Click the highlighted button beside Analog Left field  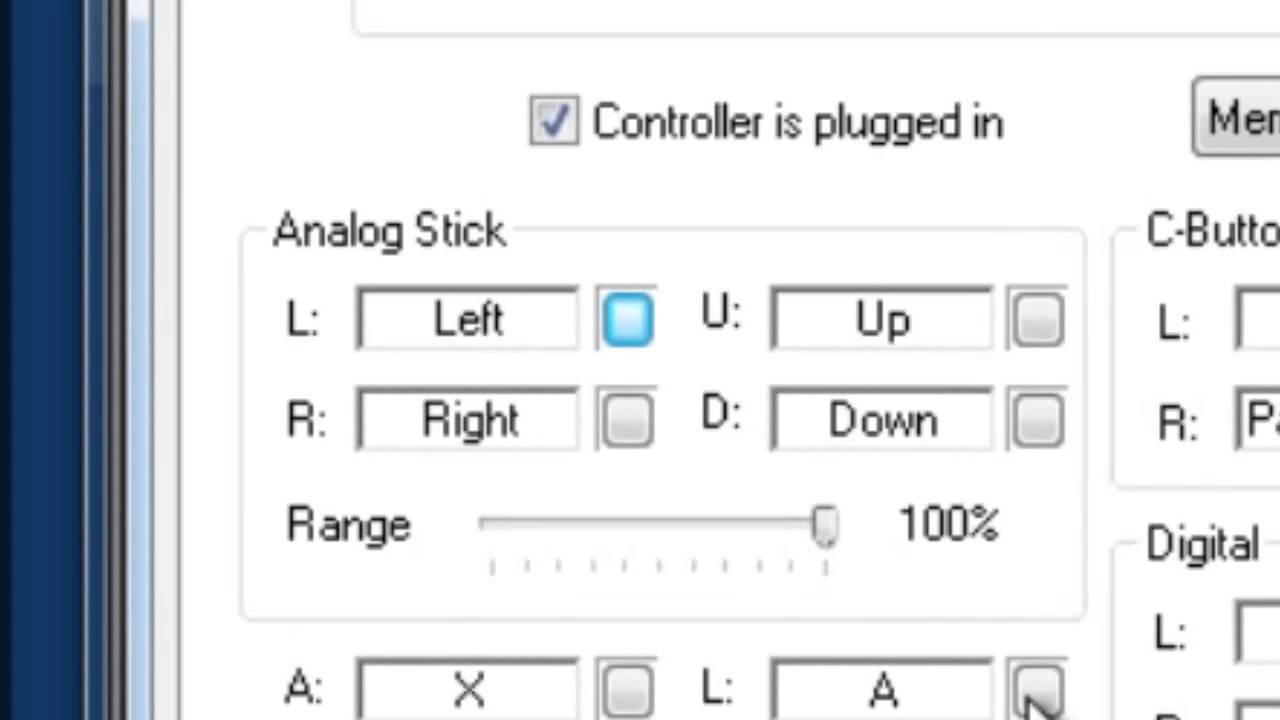tap(627, 320)
